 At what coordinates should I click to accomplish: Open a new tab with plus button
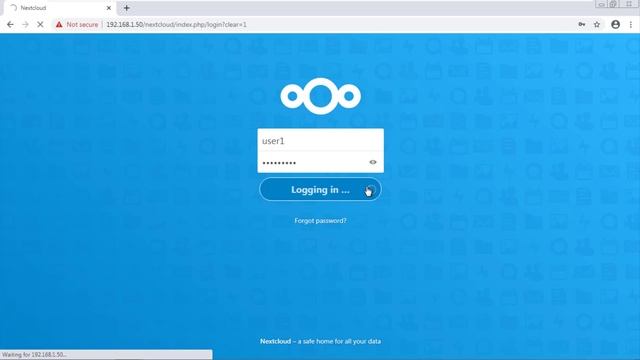tap(127, 8)
